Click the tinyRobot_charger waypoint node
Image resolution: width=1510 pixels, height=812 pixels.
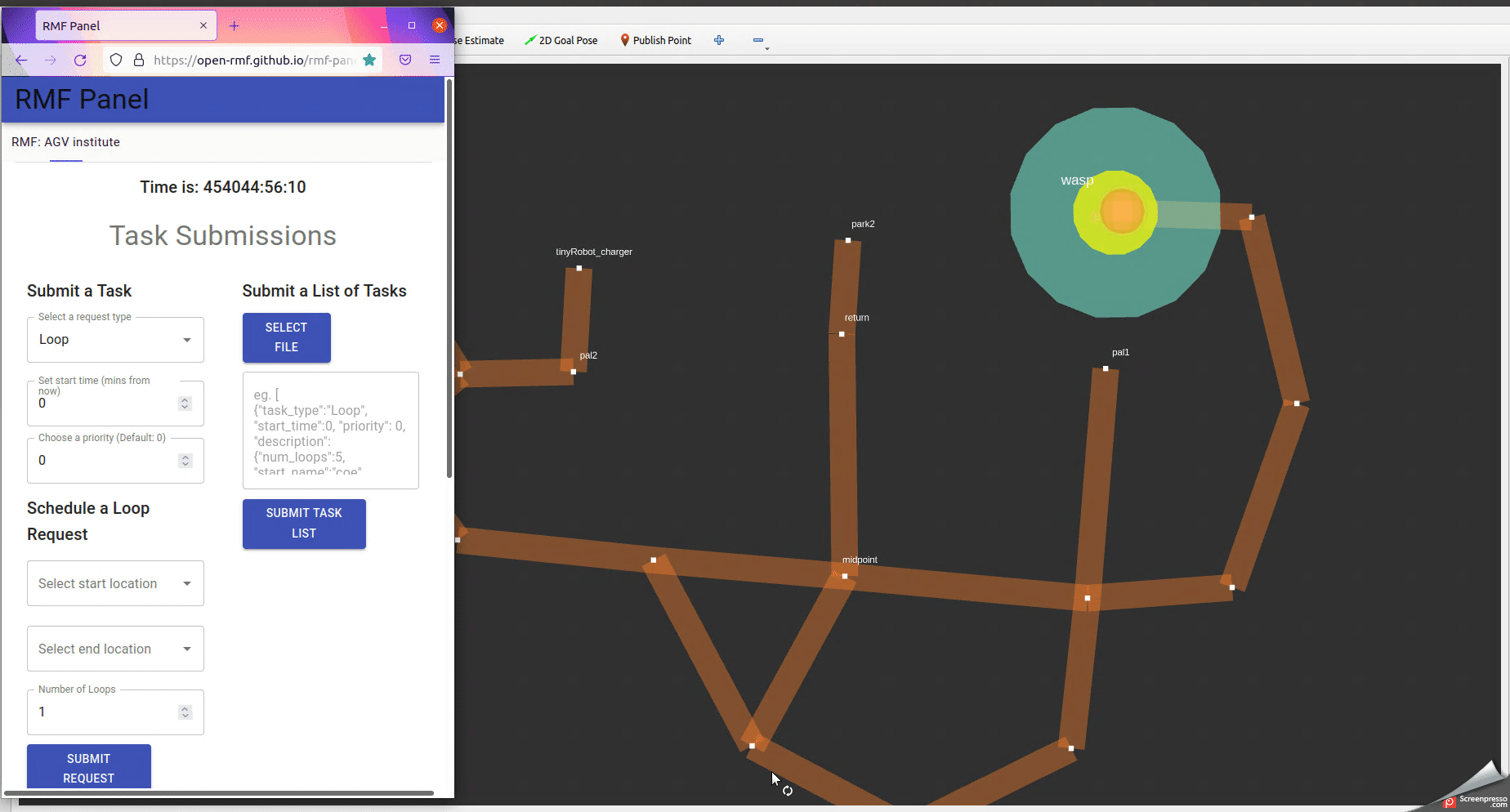point(579,268)
